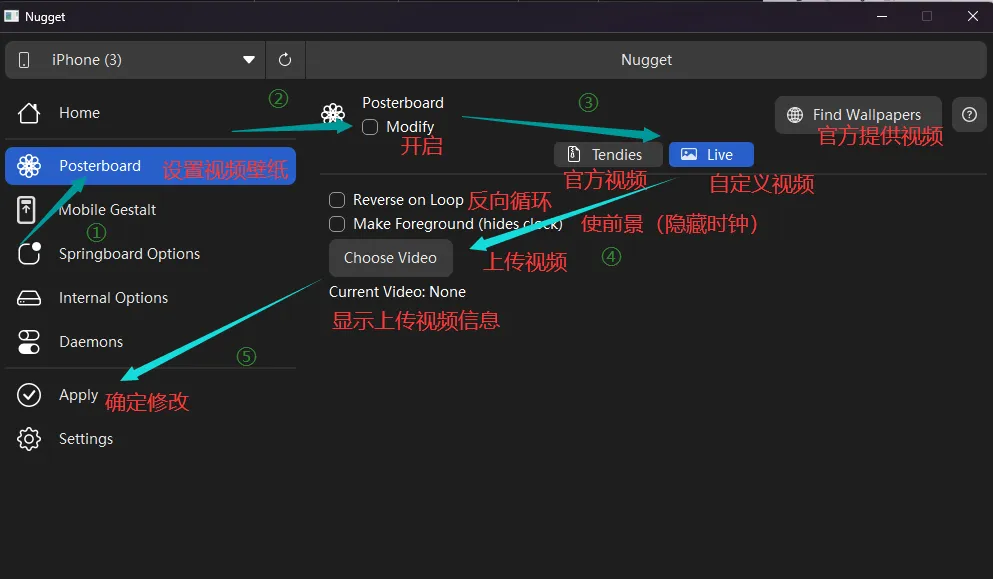Click Find Wallpapers button
The height and width of the screenshot is (579, 993).
tap(858, 115)
